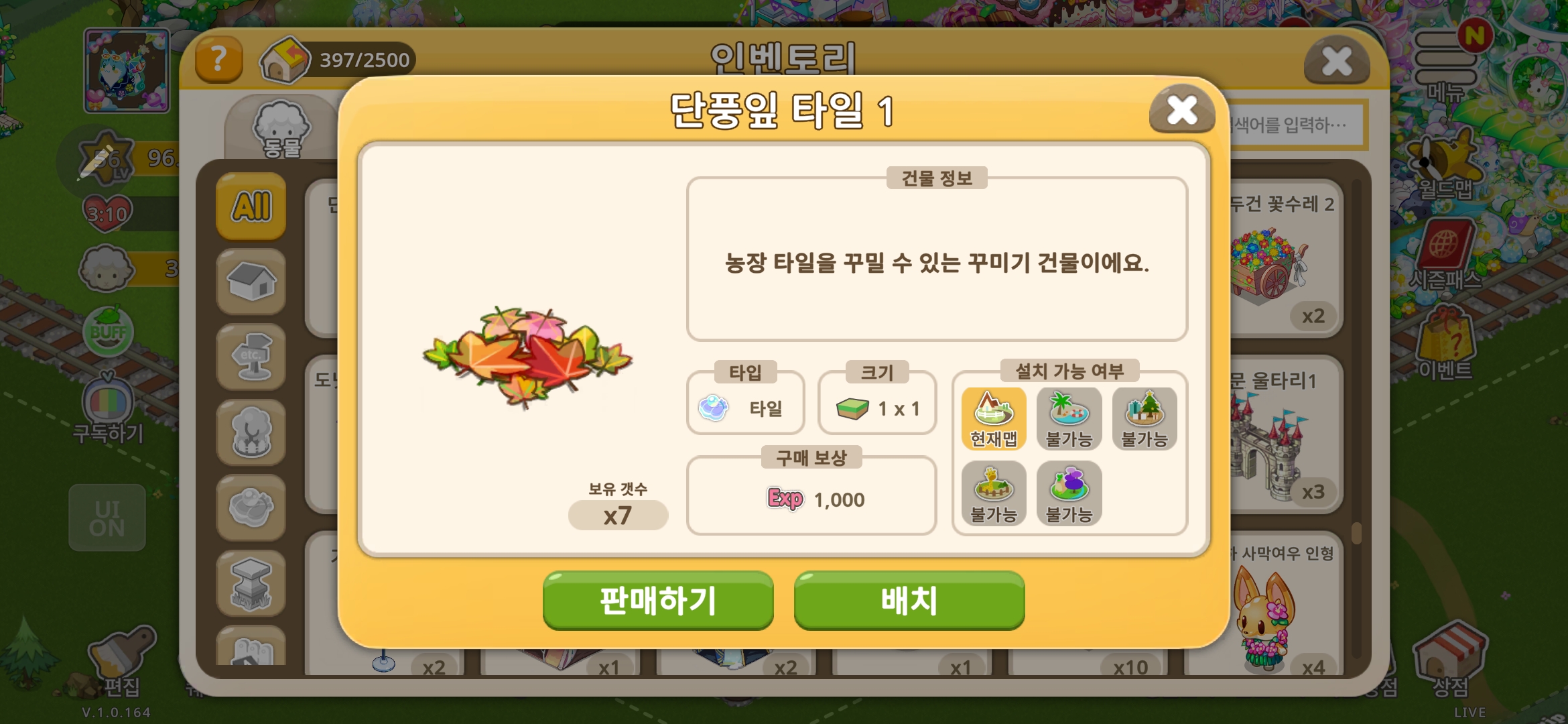This screenshot has height=724, width=1568.
Task: Open the 이벤트 gift bag icon
Action: point(1445,343)
